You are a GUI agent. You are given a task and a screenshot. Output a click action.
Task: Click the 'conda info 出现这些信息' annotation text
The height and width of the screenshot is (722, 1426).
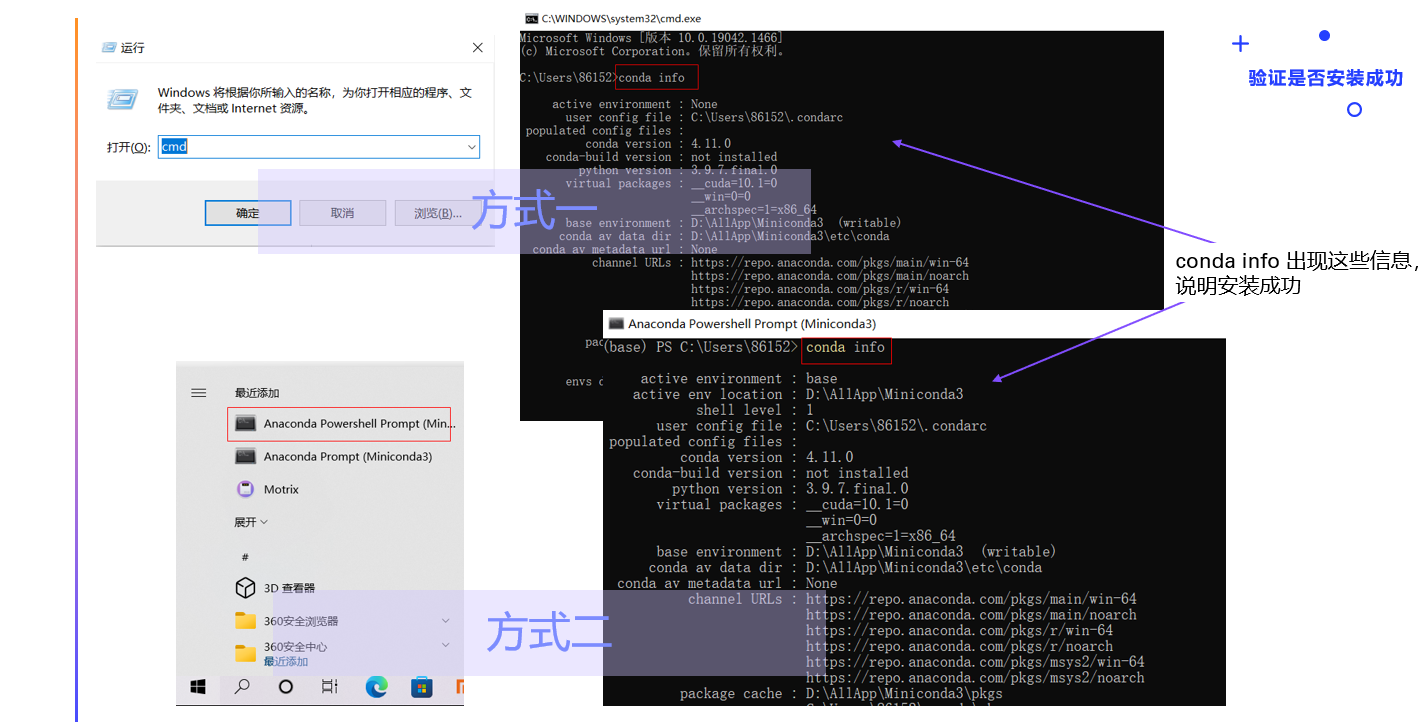pyautogui.click(x=1296, y=261)
